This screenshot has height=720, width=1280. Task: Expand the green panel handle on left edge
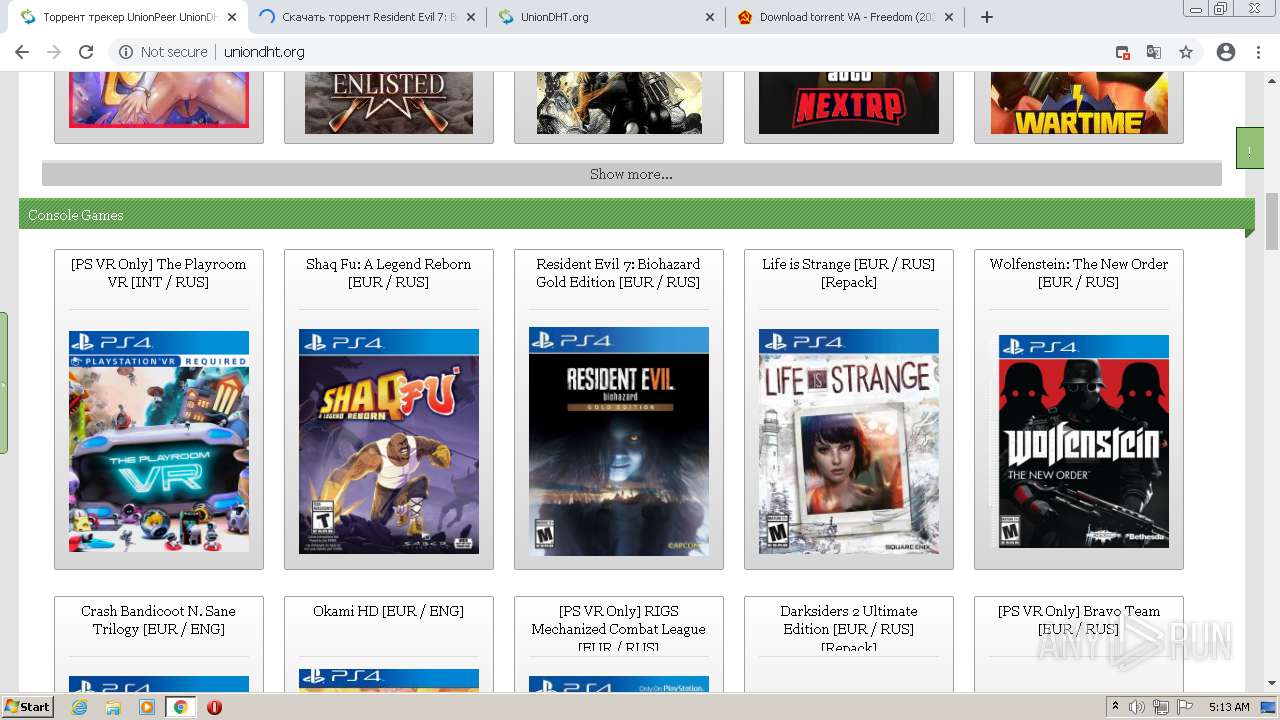4,383
